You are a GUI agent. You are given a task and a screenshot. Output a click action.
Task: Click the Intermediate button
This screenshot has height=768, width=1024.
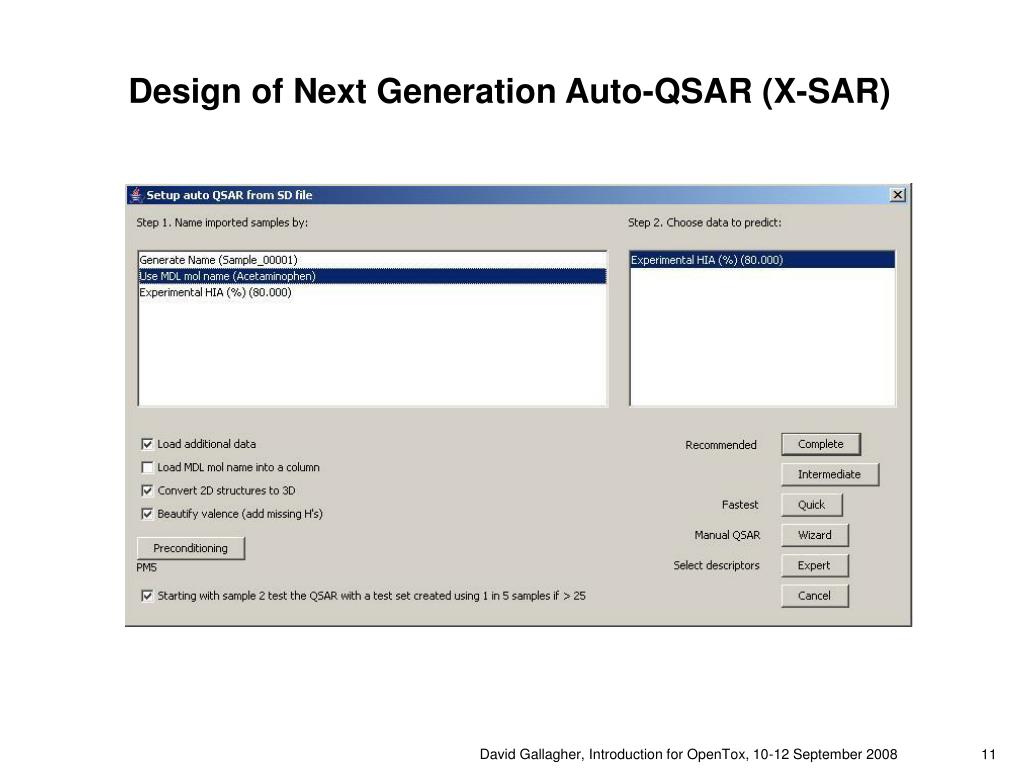(829, 474)
